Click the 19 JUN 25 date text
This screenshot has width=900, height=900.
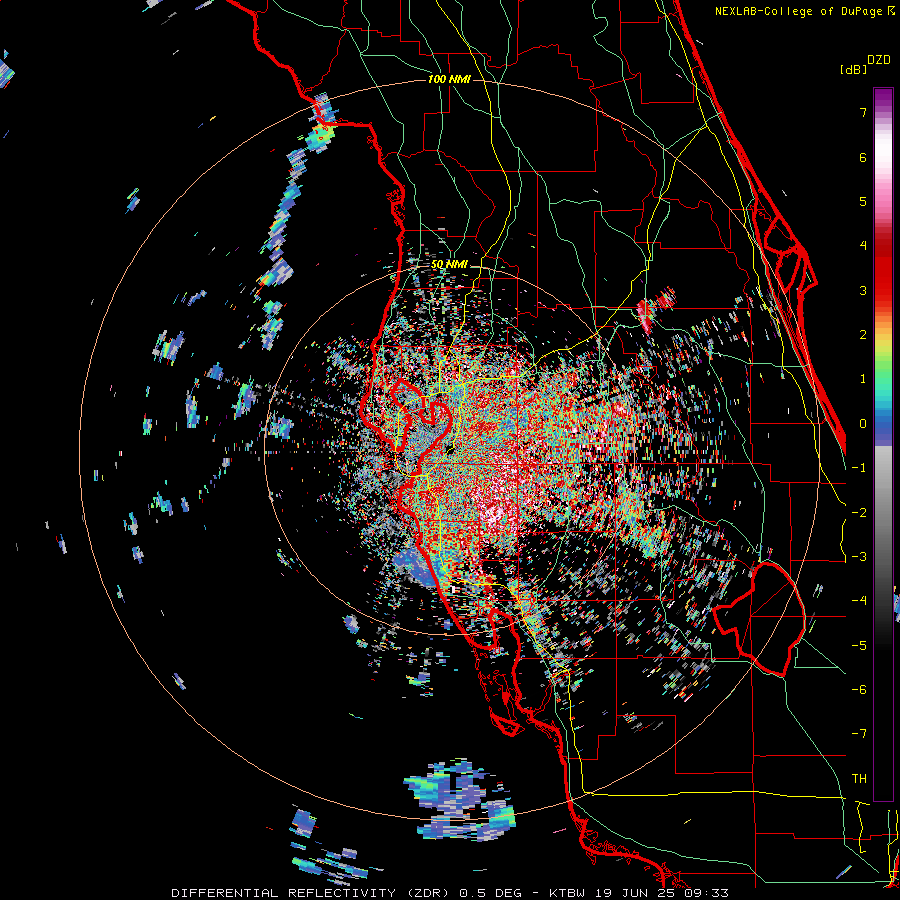(634, 893)
